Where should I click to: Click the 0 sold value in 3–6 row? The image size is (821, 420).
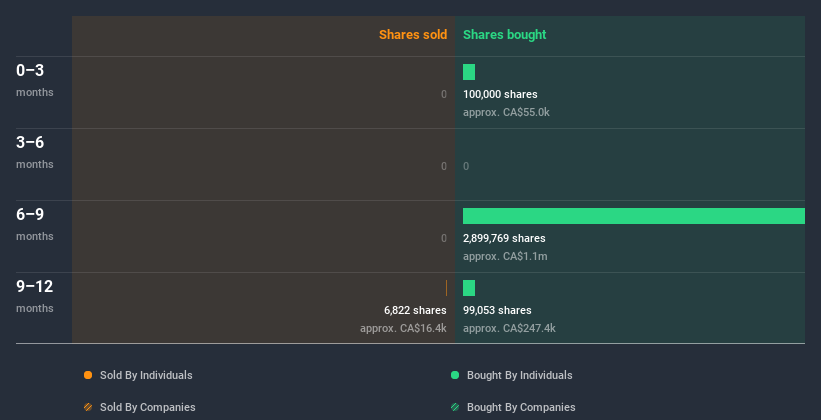444,167
